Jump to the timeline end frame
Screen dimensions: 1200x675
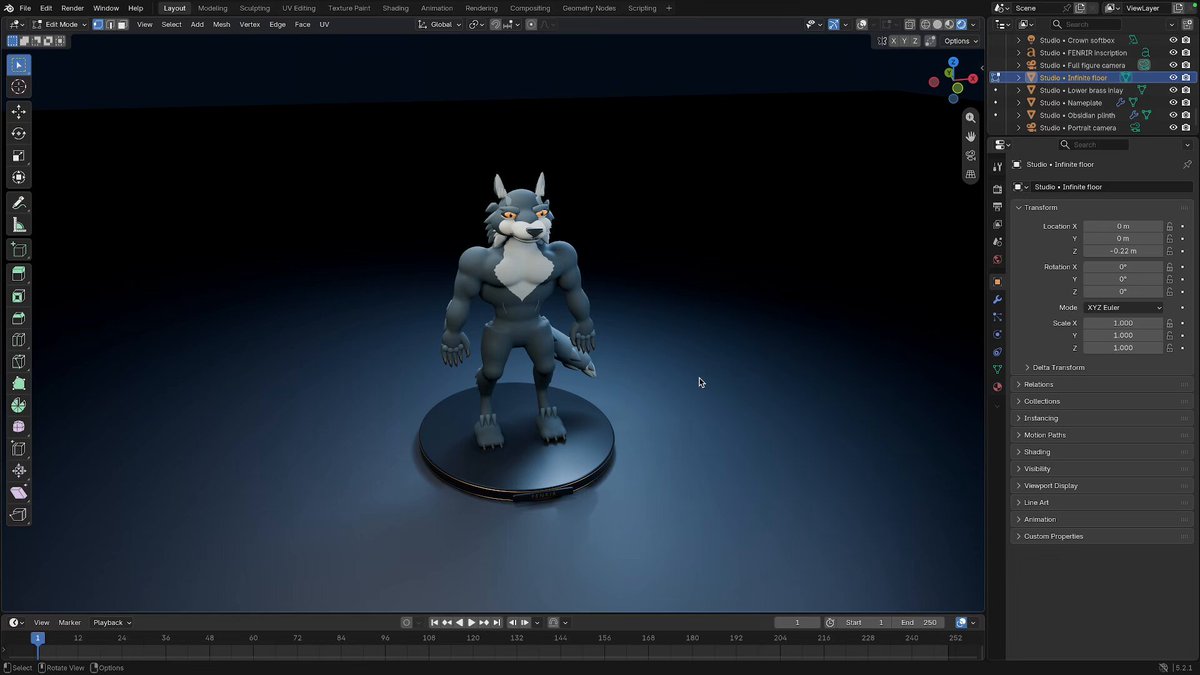point(496,622)
